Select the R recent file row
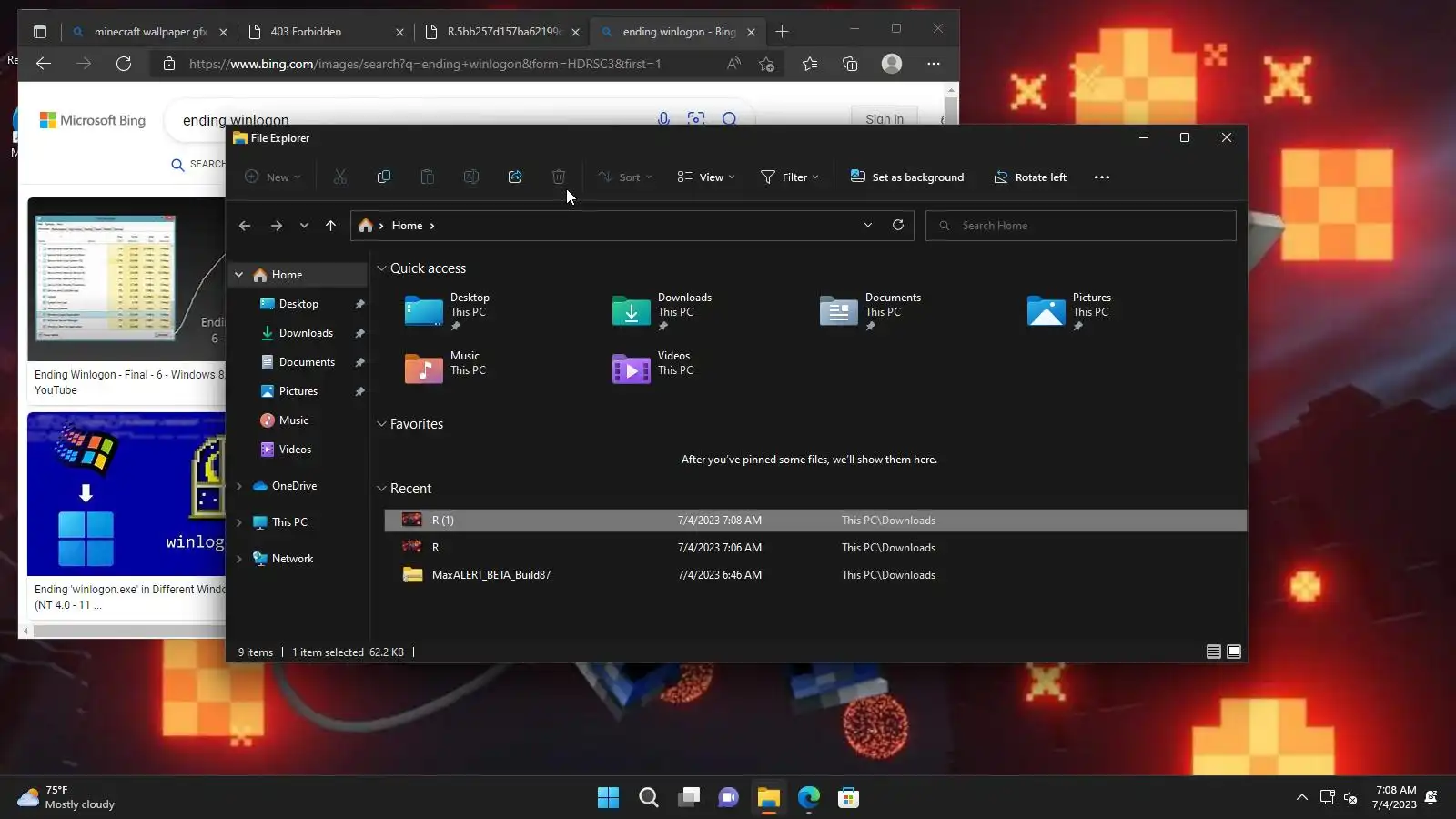The image size is (1456, 819). point(815,548)
